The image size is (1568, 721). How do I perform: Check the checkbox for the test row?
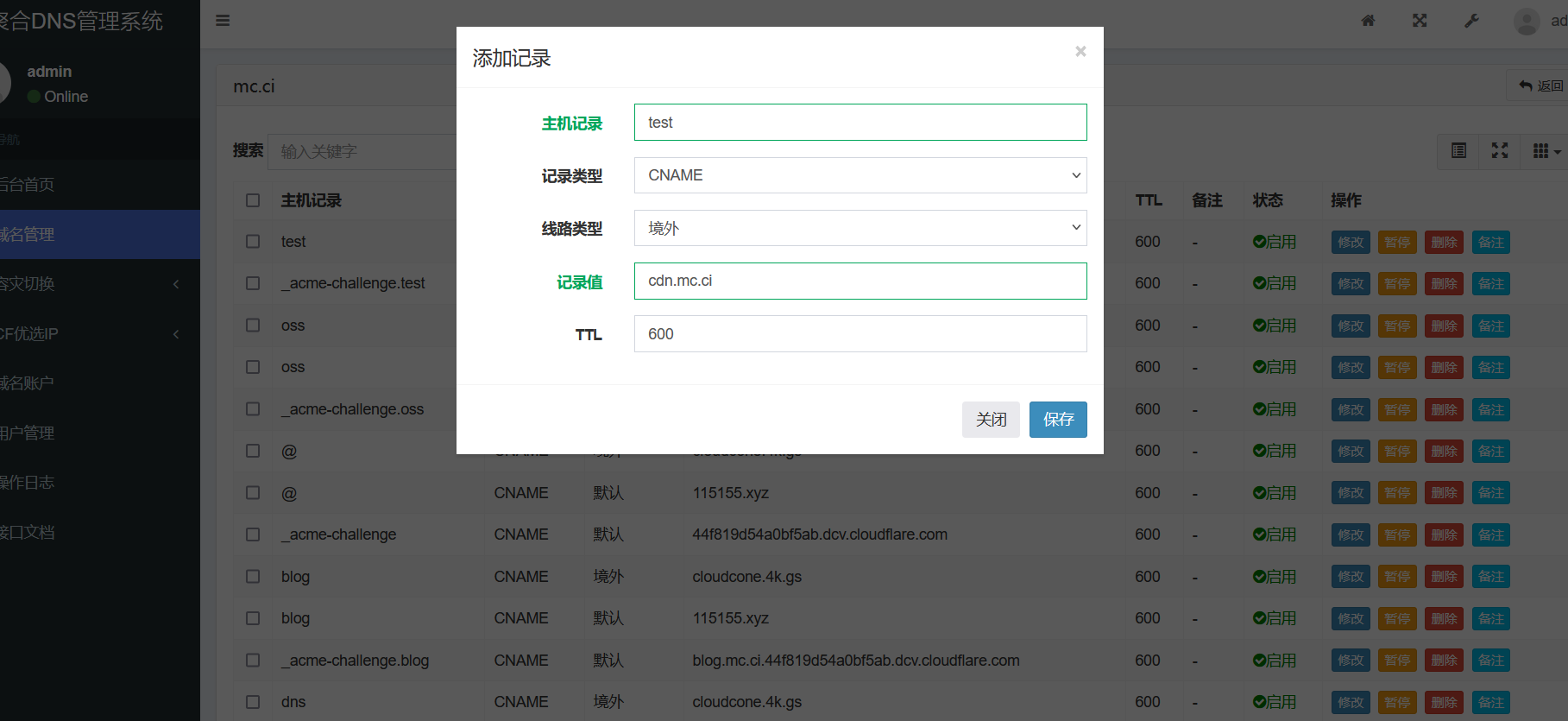coord(253,242)
